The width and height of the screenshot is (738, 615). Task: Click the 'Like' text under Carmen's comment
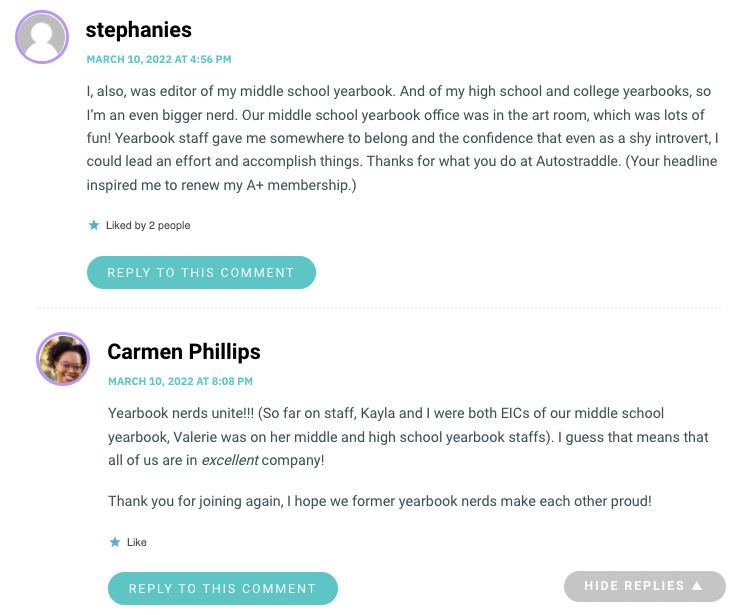click(136, 542)
